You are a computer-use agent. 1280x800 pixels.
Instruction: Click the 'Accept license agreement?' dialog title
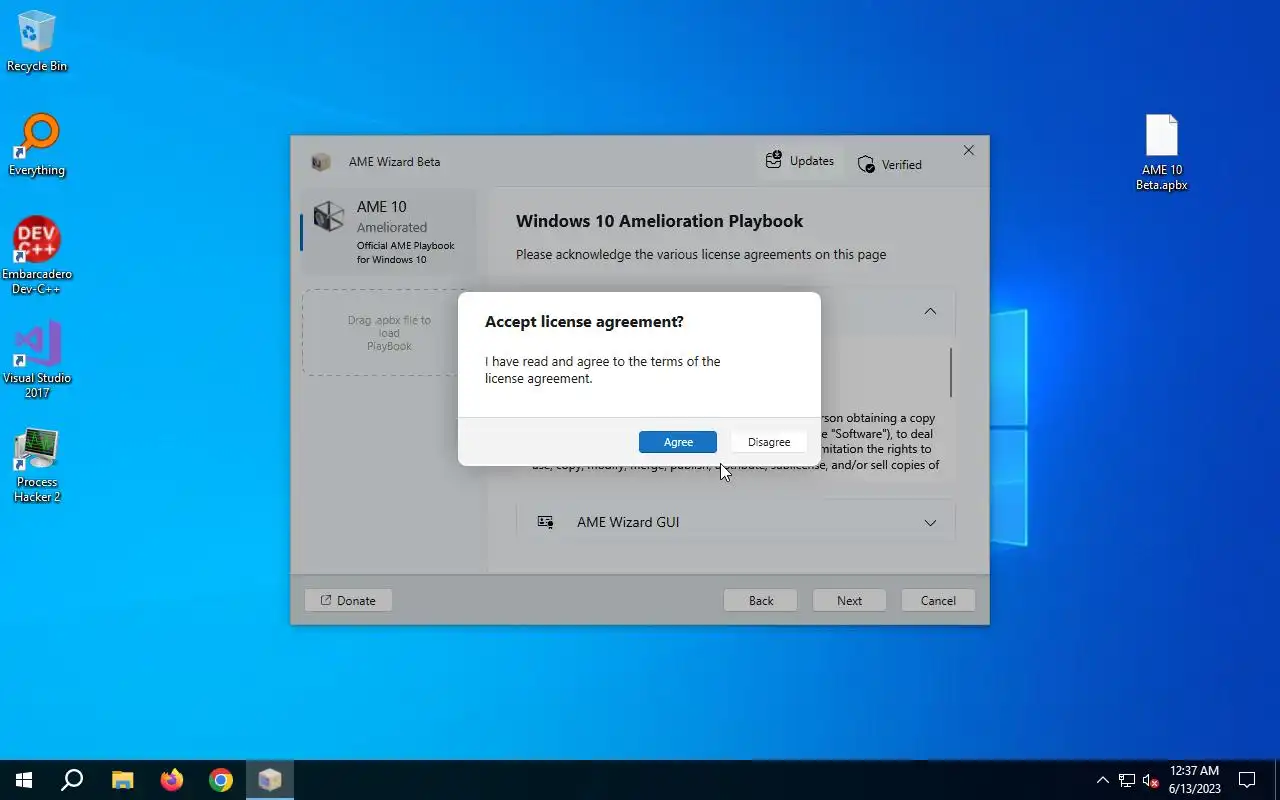[x=584, y=322]
